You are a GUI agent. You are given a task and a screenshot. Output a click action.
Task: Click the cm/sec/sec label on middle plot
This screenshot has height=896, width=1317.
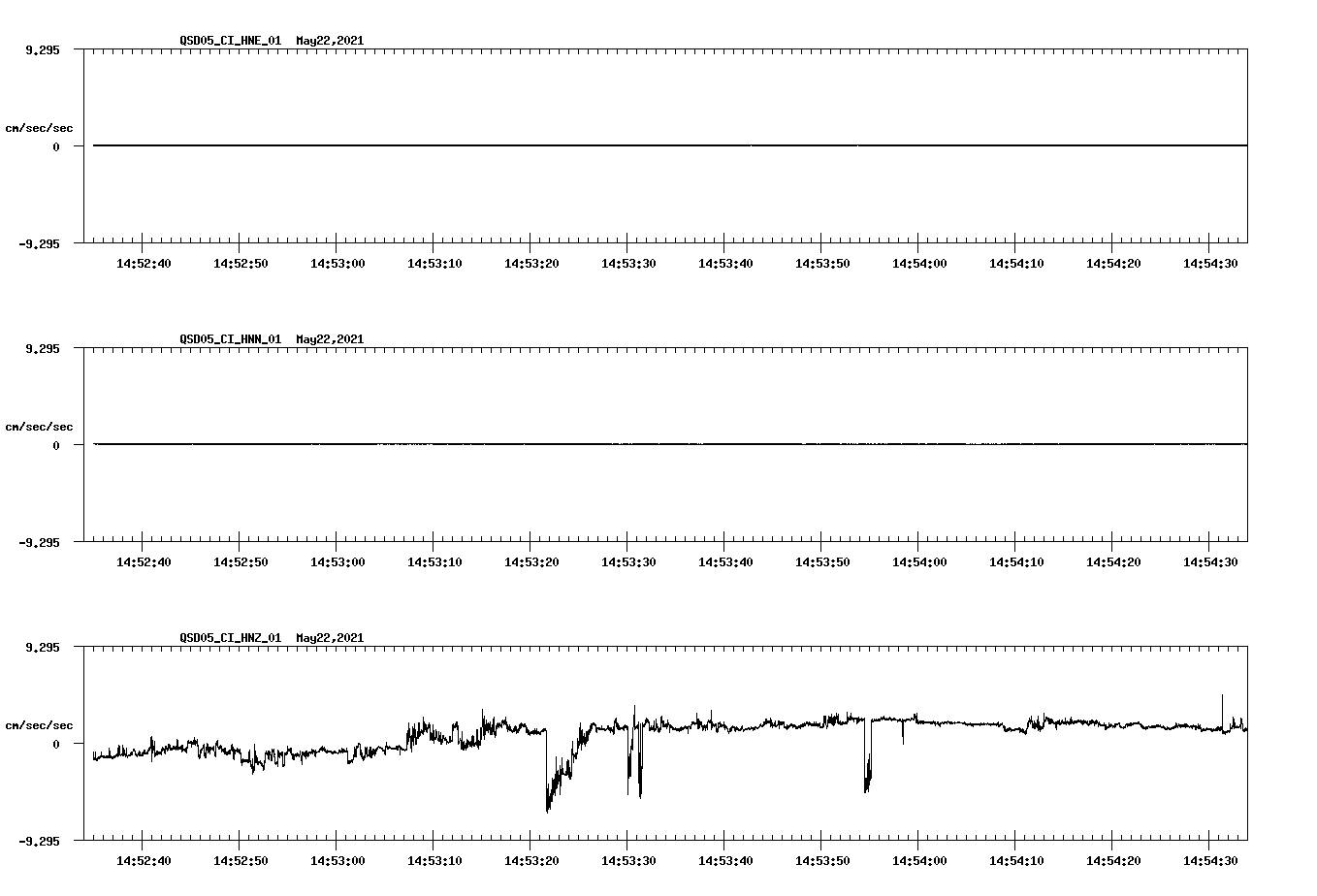[40, 426]
